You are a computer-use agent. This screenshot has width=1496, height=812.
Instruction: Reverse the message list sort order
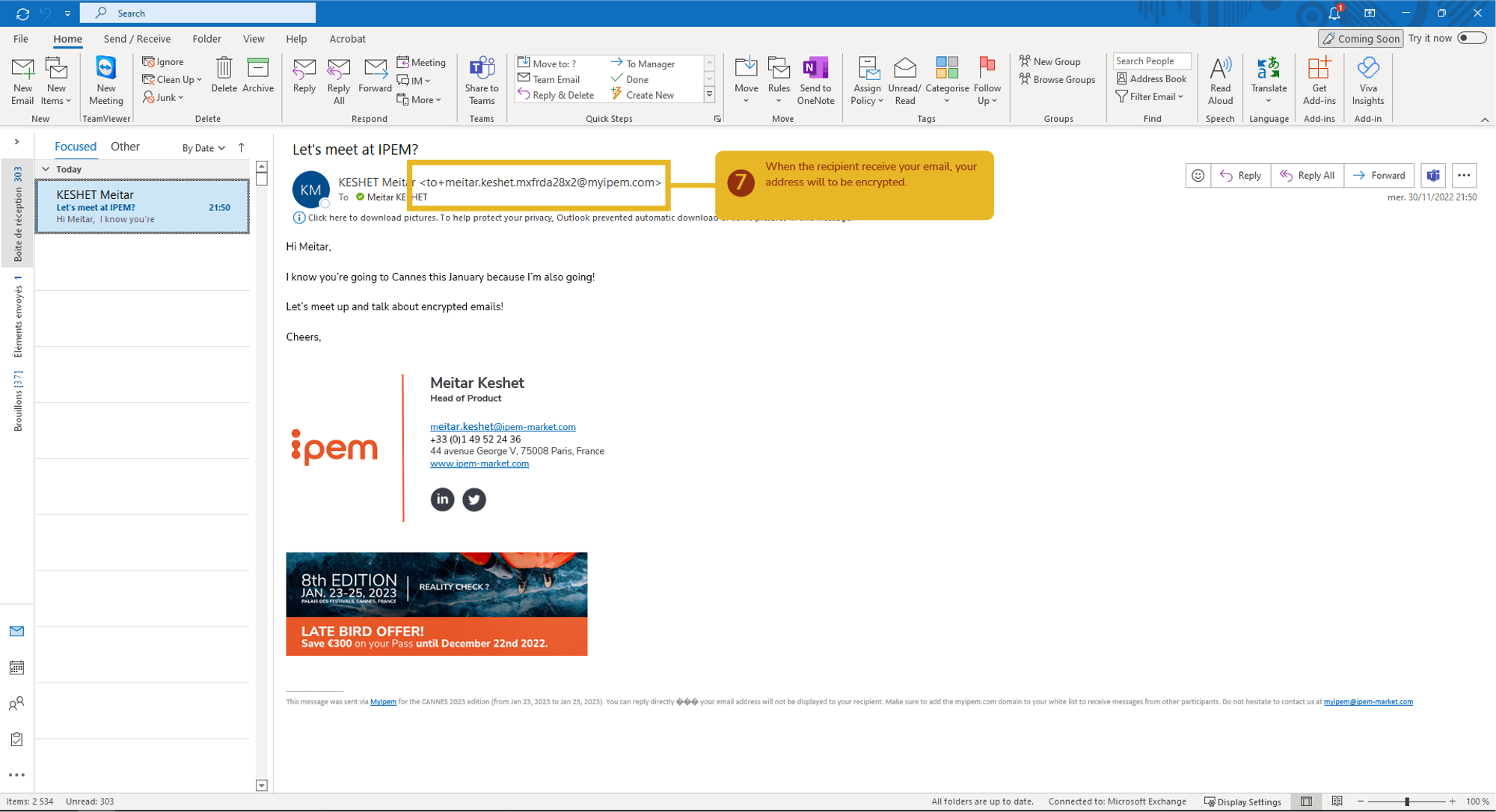pos(241,147)
